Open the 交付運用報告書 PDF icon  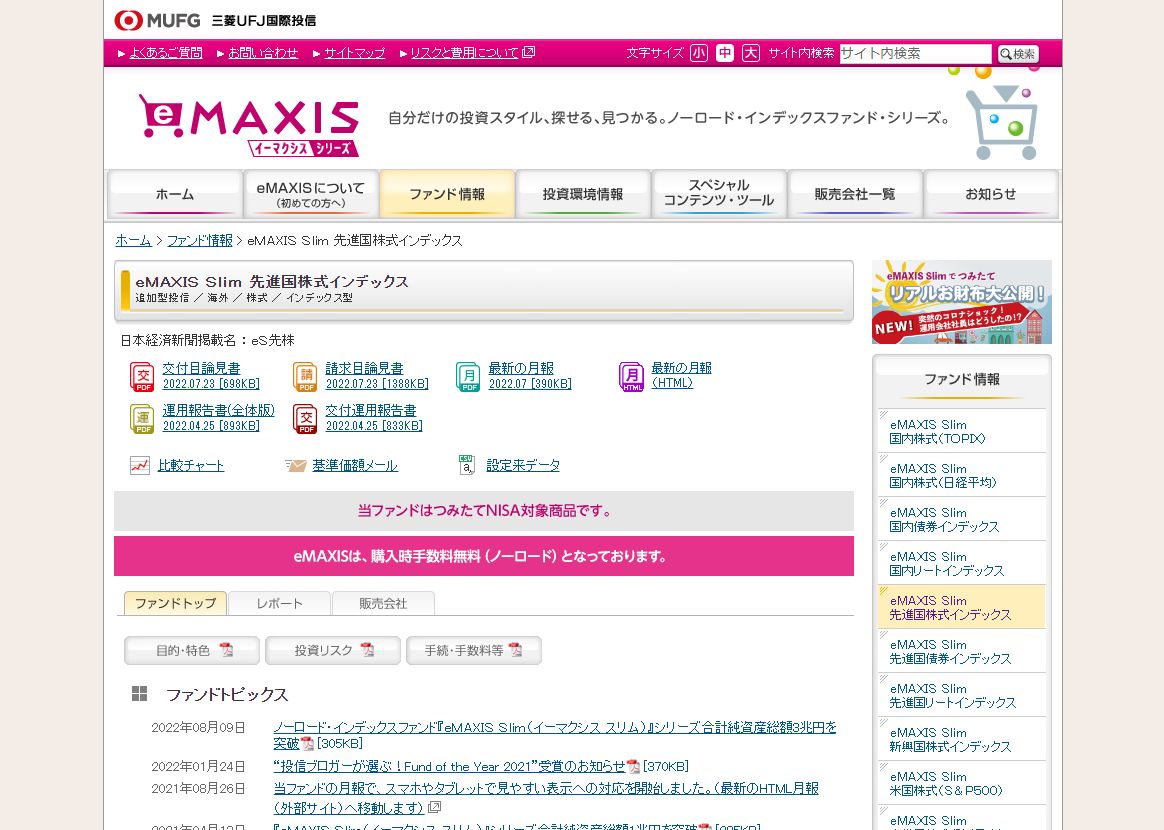(305, 419)
